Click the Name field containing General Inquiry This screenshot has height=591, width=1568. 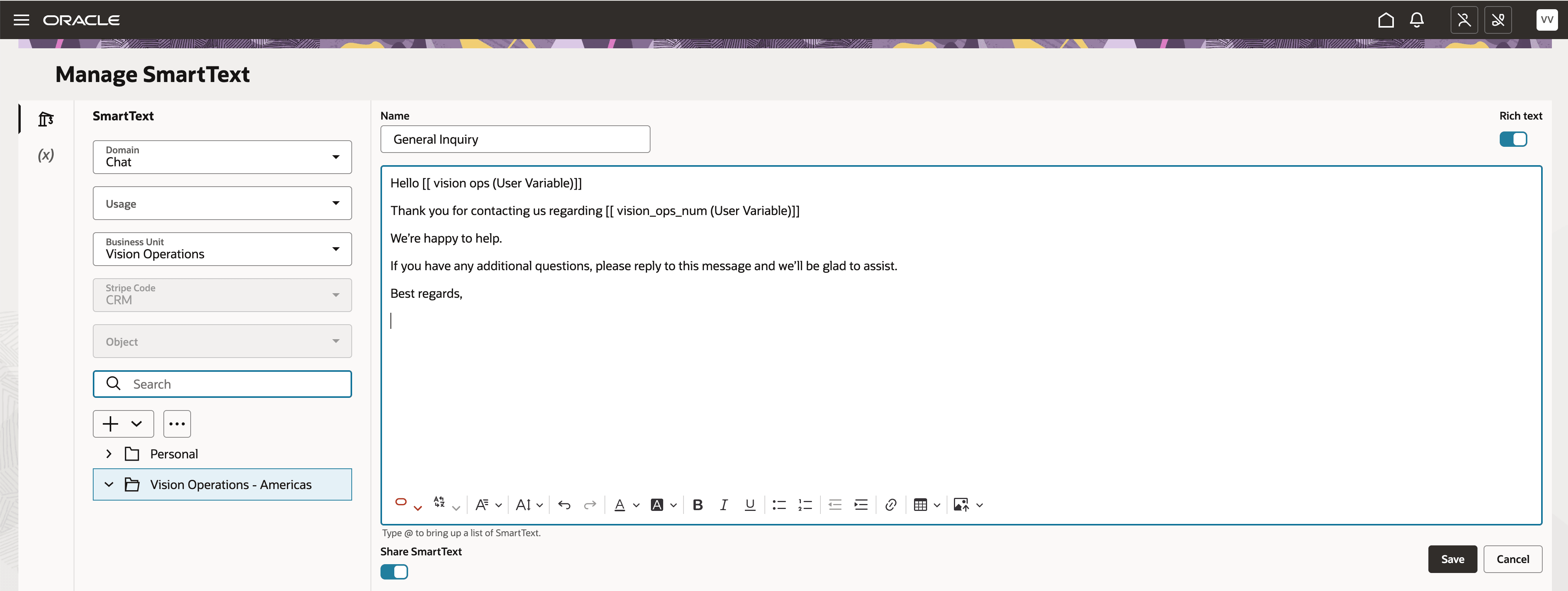click(515, 139)
